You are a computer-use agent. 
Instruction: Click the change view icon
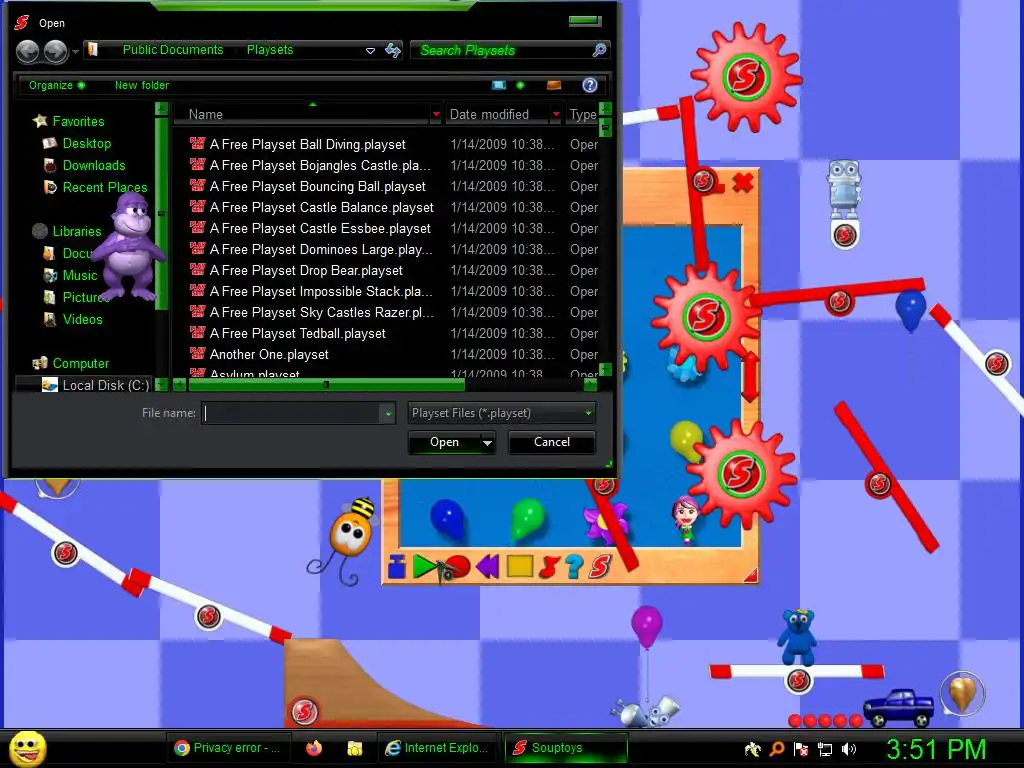pyautogui.click(x=499, y=85)
